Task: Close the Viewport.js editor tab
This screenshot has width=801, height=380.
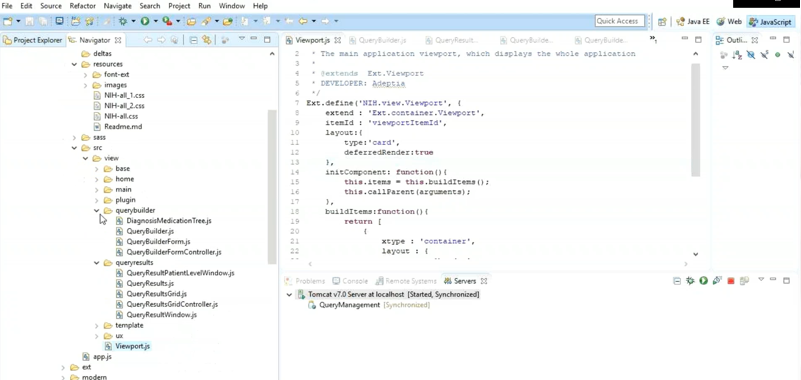Action: (339, 40)
